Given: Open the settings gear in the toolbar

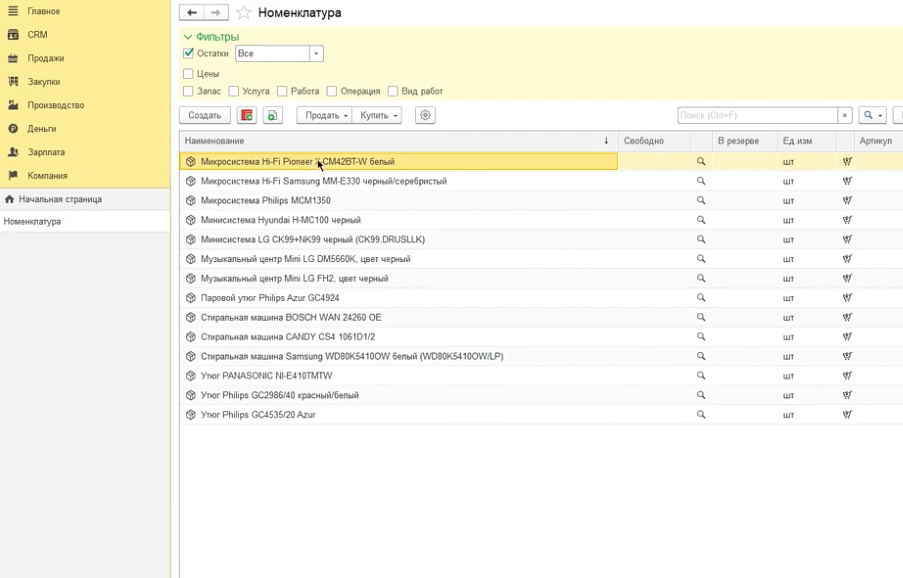Looking at the screenshot, I should pos(425,115).
